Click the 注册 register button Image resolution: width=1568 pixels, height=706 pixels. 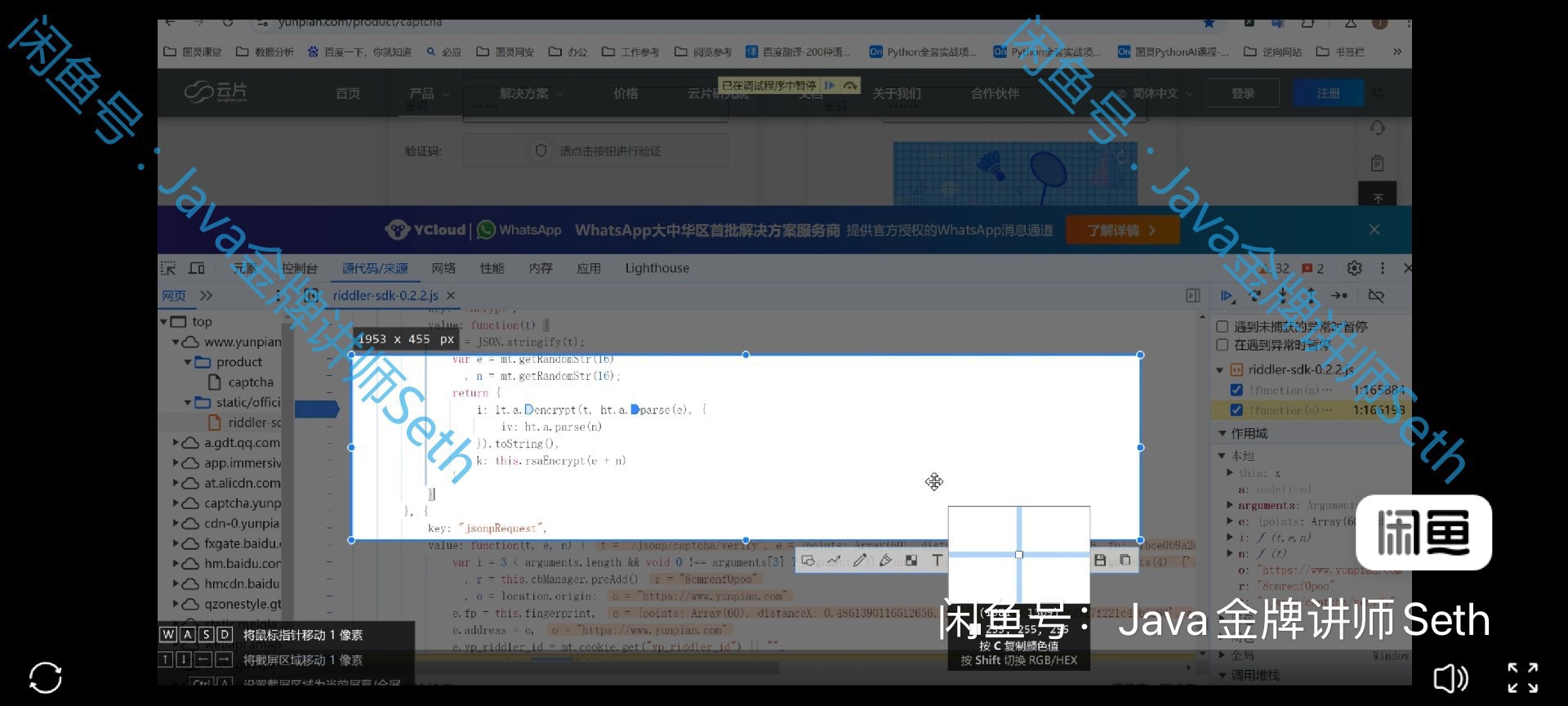click(x=1329, y=93)
